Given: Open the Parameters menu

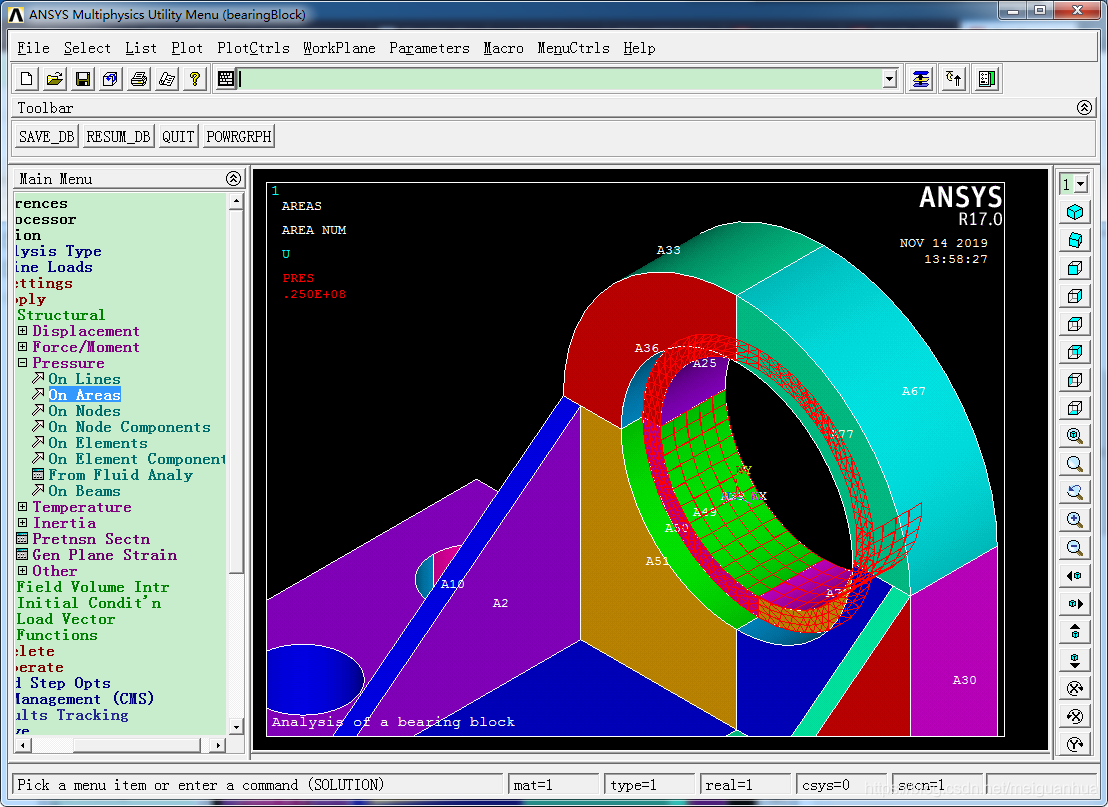Looking at the screenshot, I should [x=429, y=48].
